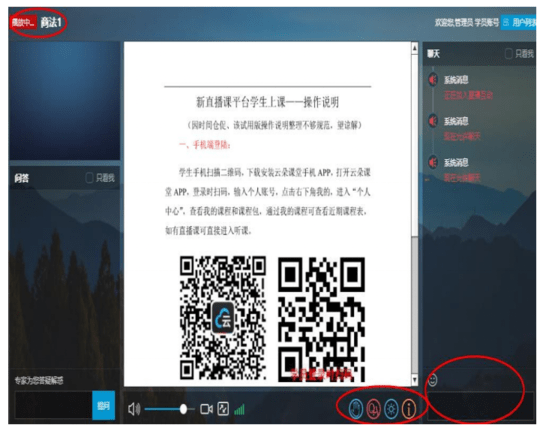This screenshot has height=431, width=540.
Task: Click the scroll up arrow of document
Action: 415,48
